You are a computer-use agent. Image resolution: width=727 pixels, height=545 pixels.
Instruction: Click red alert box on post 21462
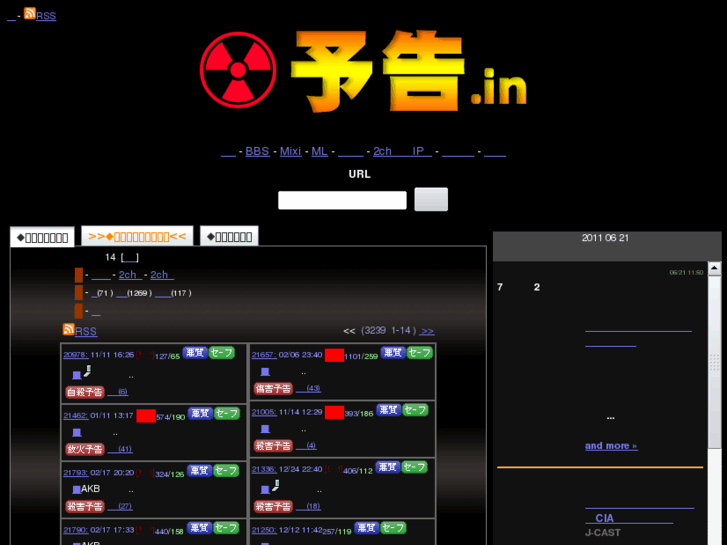click(x=146, y=416)
